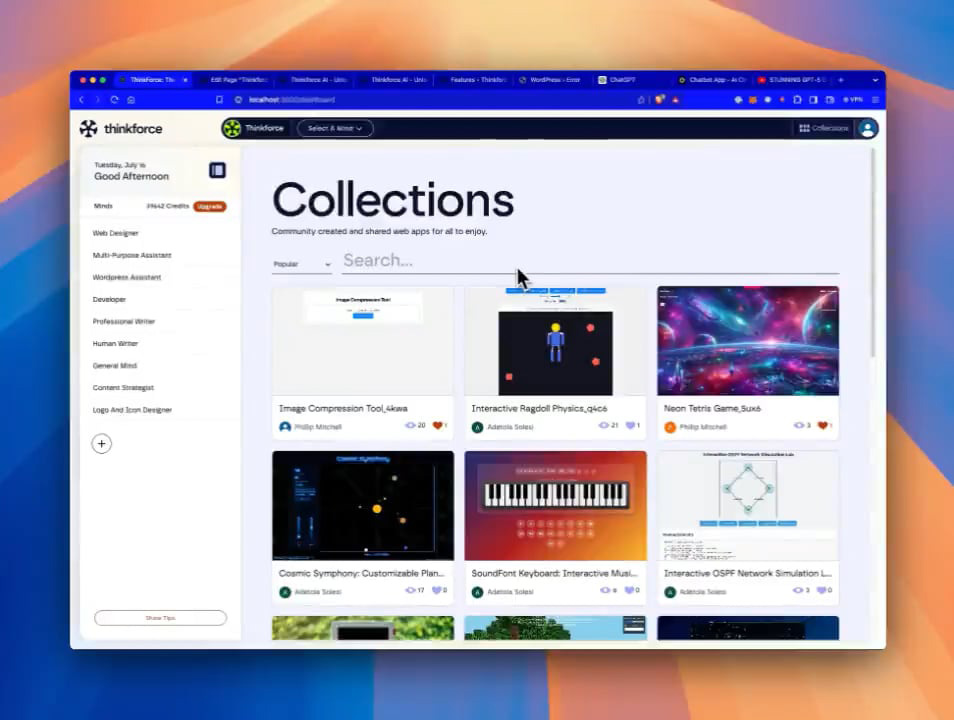
Task: Expand the Select A Mind dropdown
Action: (x=335, y=128)
